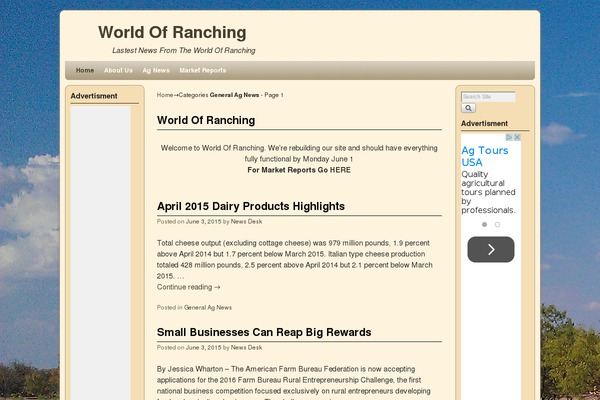600x400 pixels.
Task: Click the left 'Advertisment' sidebar heading
Action: click(94, 96)
